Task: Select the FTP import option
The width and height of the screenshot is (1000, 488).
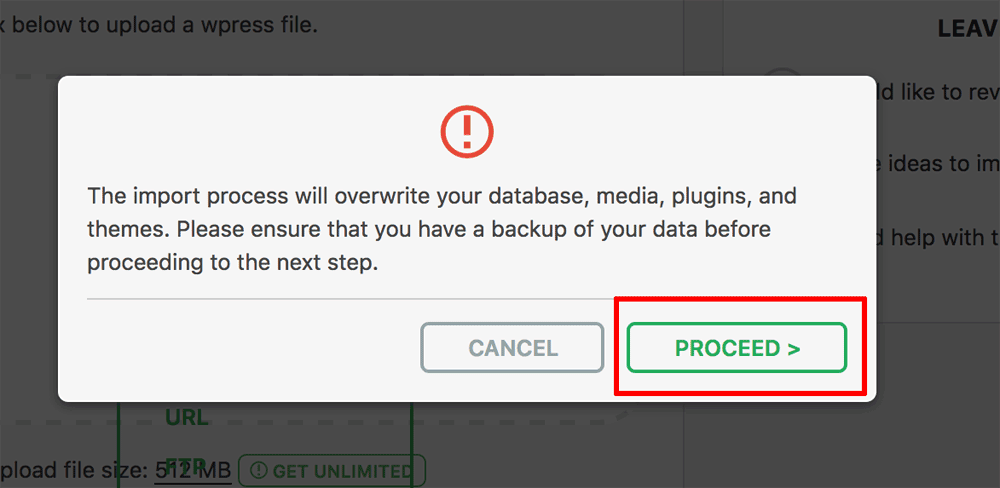Action: [x=186, y=461]
